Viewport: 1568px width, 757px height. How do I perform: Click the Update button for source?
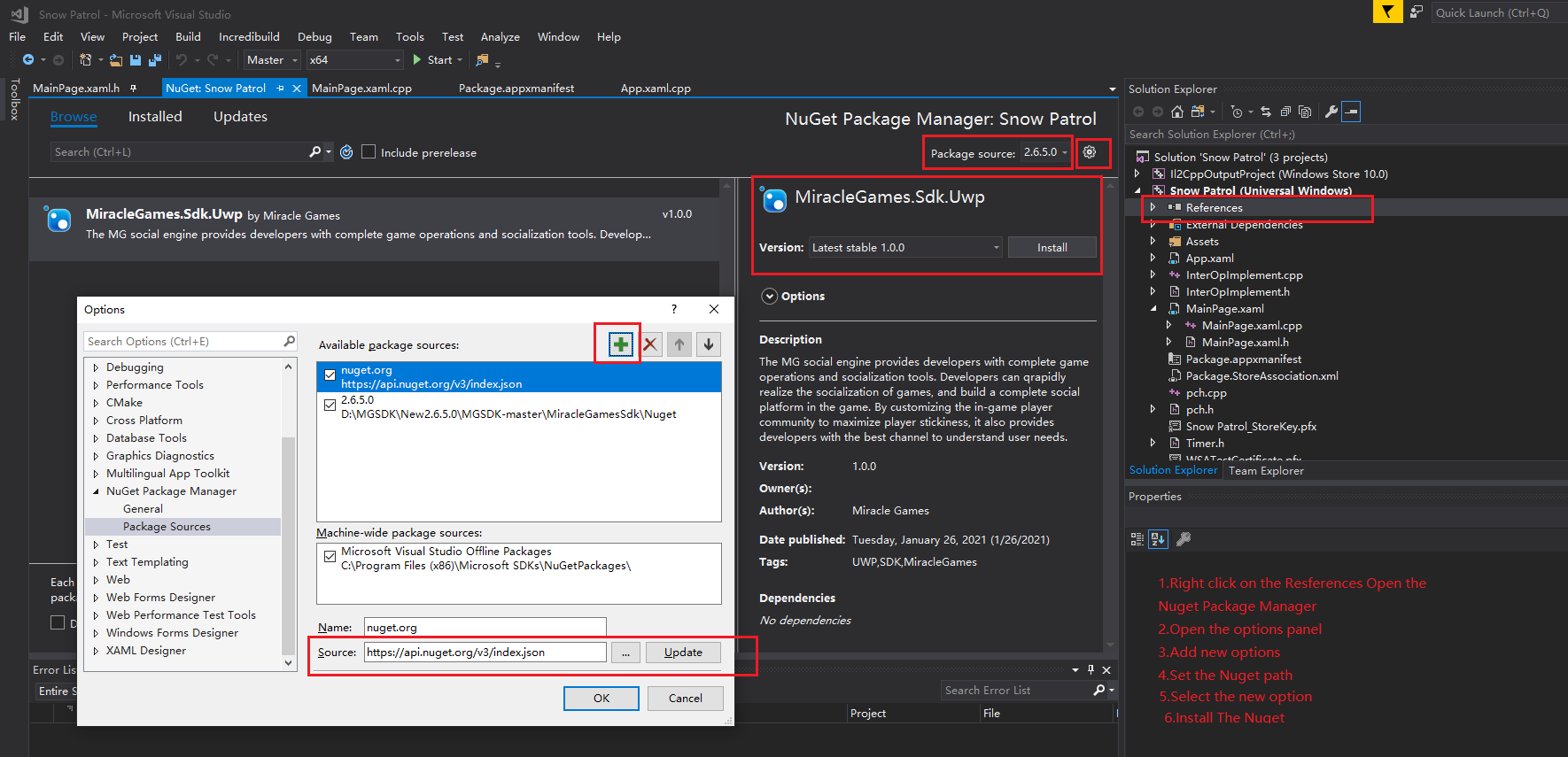click(683, 653)
